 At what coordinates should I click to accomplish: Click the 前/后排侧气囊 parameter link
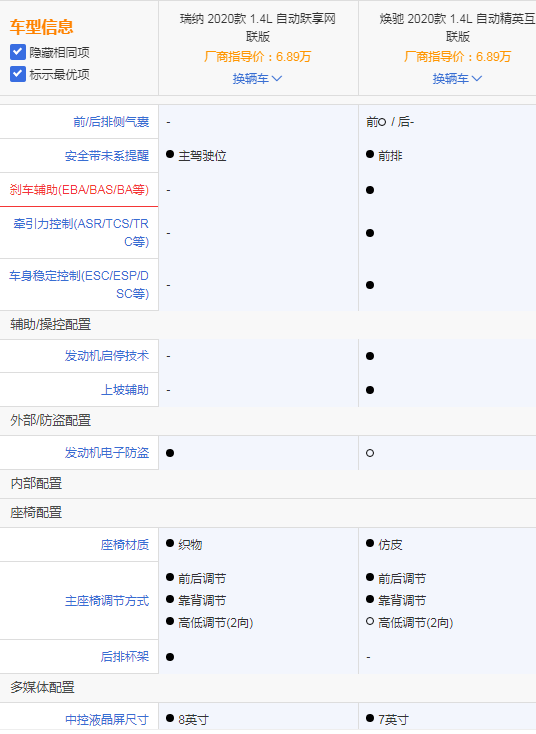[111, 122]
